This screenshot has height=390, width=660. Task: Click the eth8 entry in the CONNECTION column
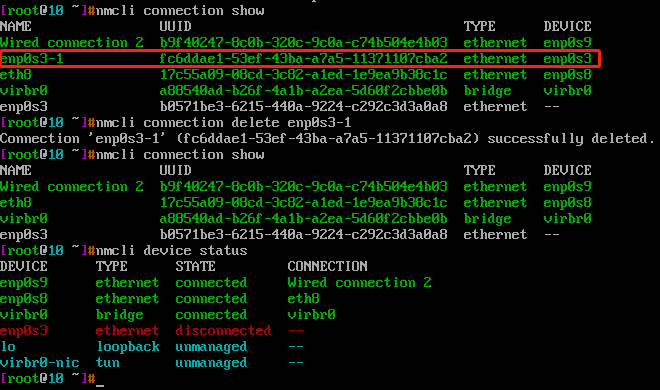coord(303,298)
